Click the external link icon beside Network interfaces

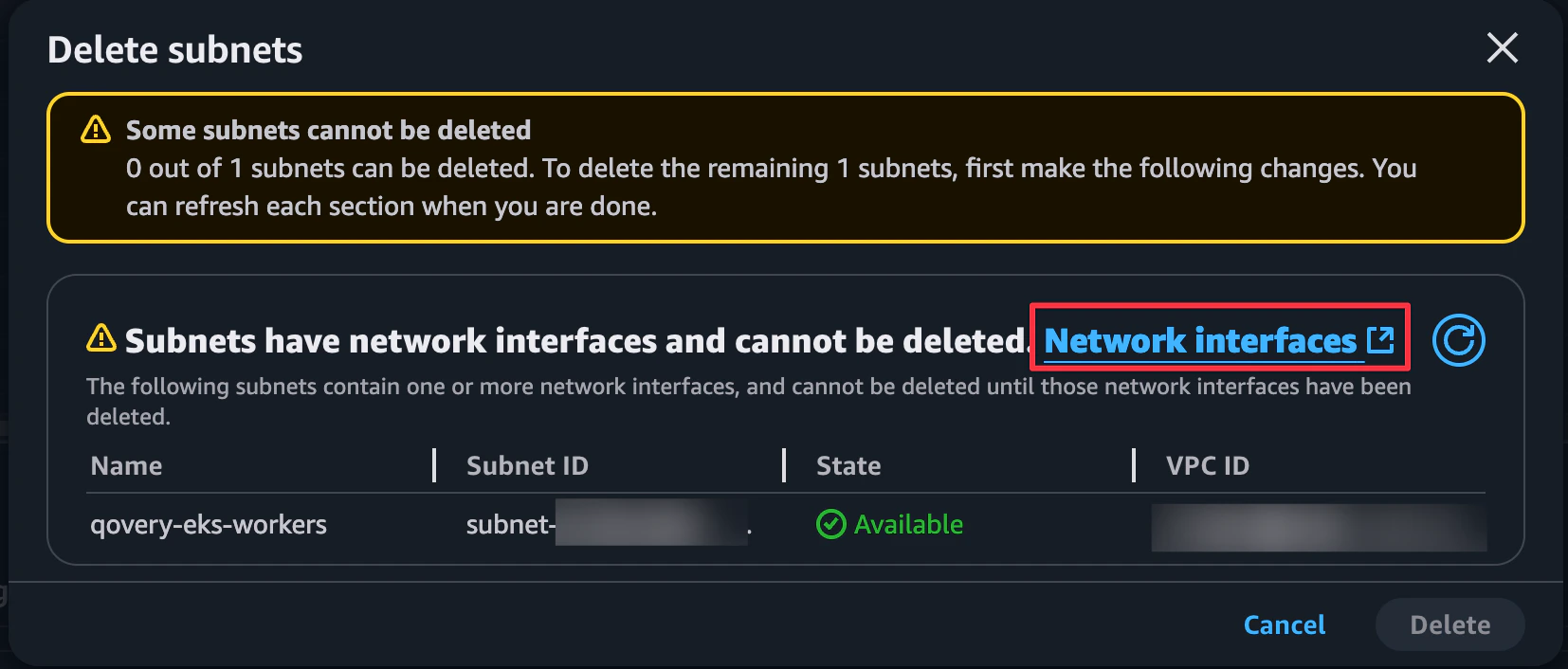click(x=1382, y=338)
